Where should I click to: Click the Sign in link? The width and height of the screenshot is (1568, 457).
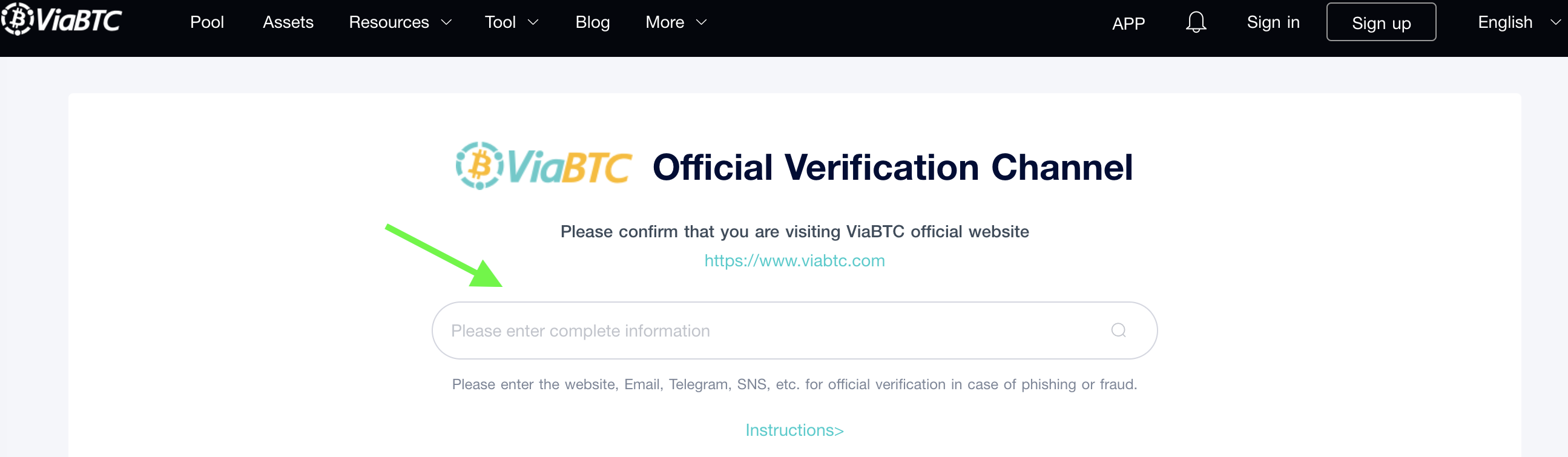1273,22
